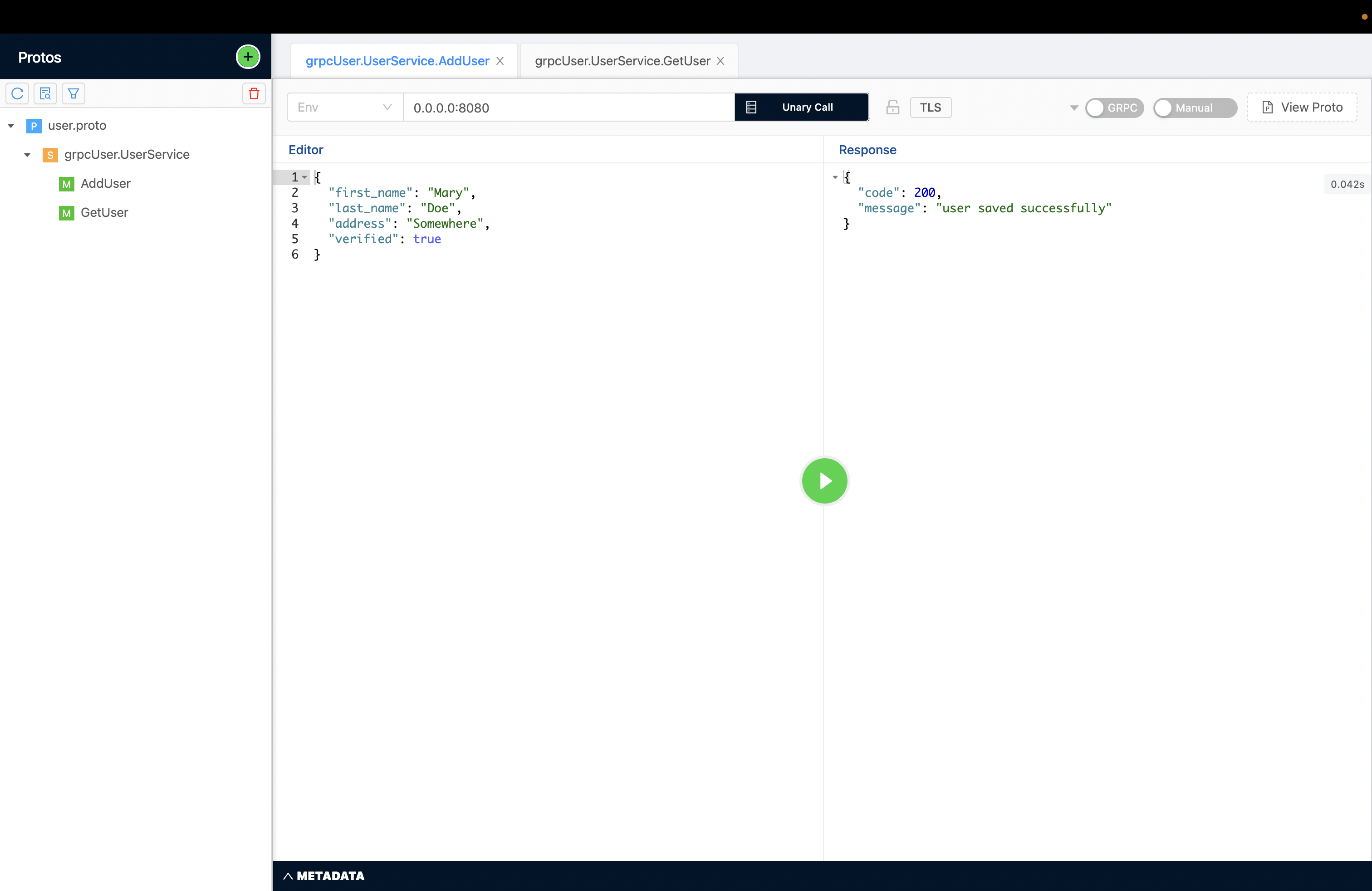The image size is (1372, 891).
Task: Toggle the Manual switch on/off
Action: pos(1193,107)
